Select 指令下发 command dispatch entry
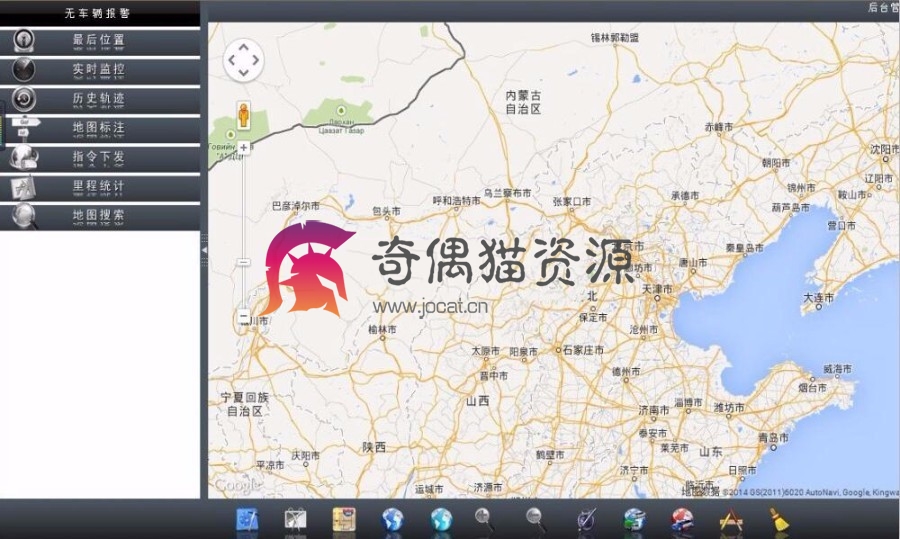900x539 pixels. (x=100, y=158)
